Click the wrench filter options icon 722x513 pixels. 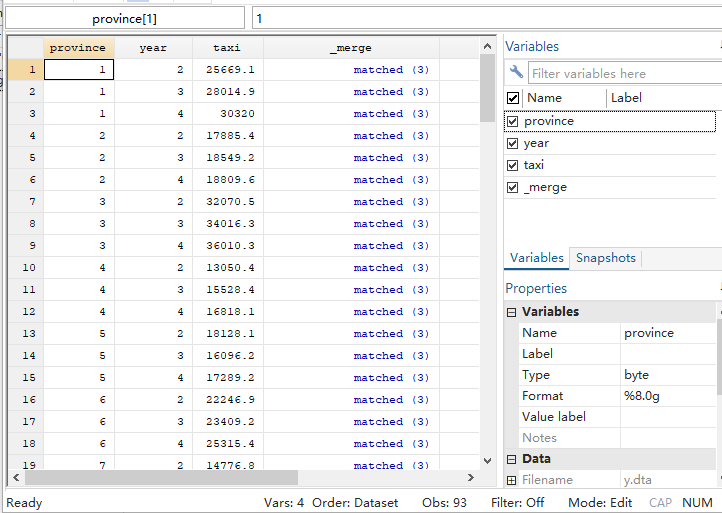(516, 72)
